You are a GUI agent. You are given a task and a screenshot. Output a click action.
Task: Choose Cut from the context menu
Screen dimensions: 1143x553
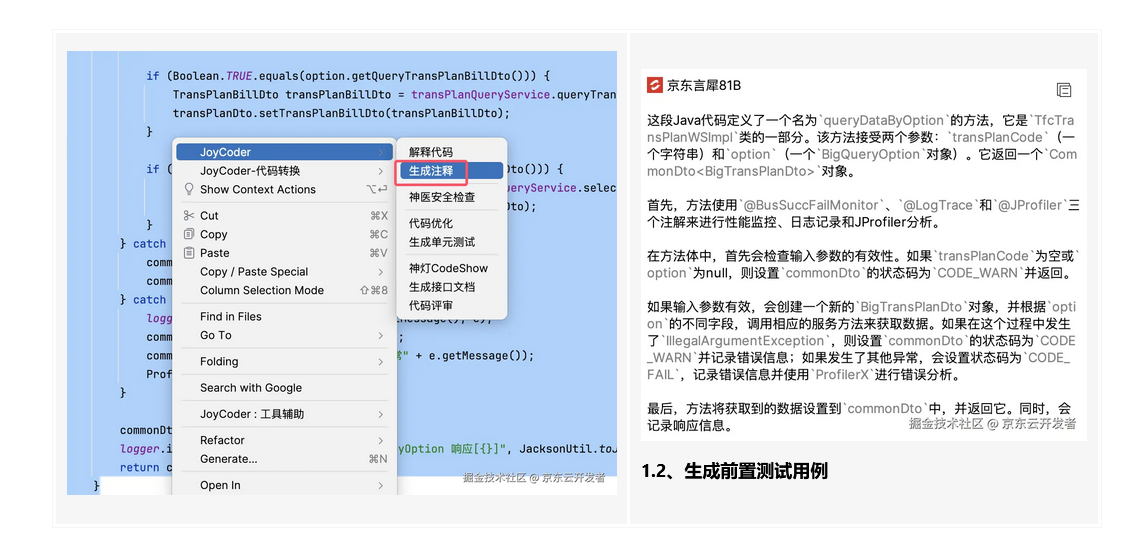tap(284, 216)
